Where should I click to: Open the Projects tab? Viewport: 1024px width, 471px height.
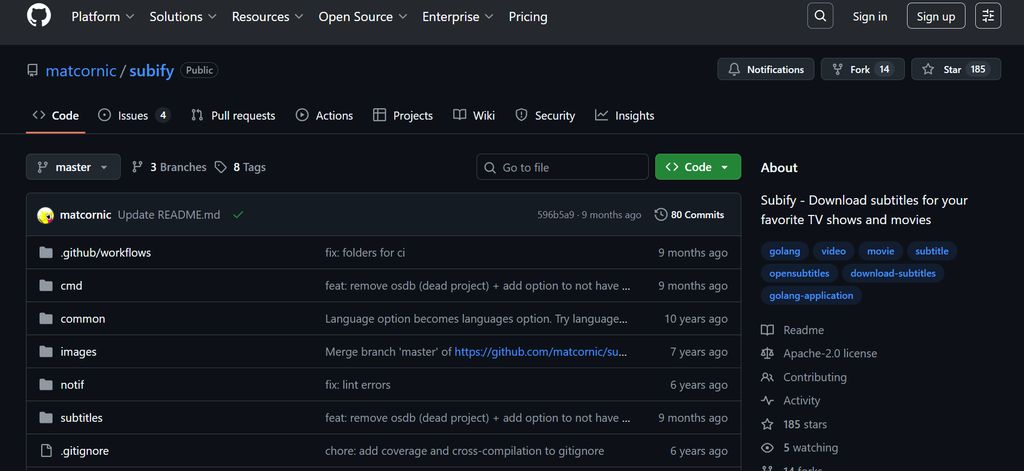click(x=403, y=116)
